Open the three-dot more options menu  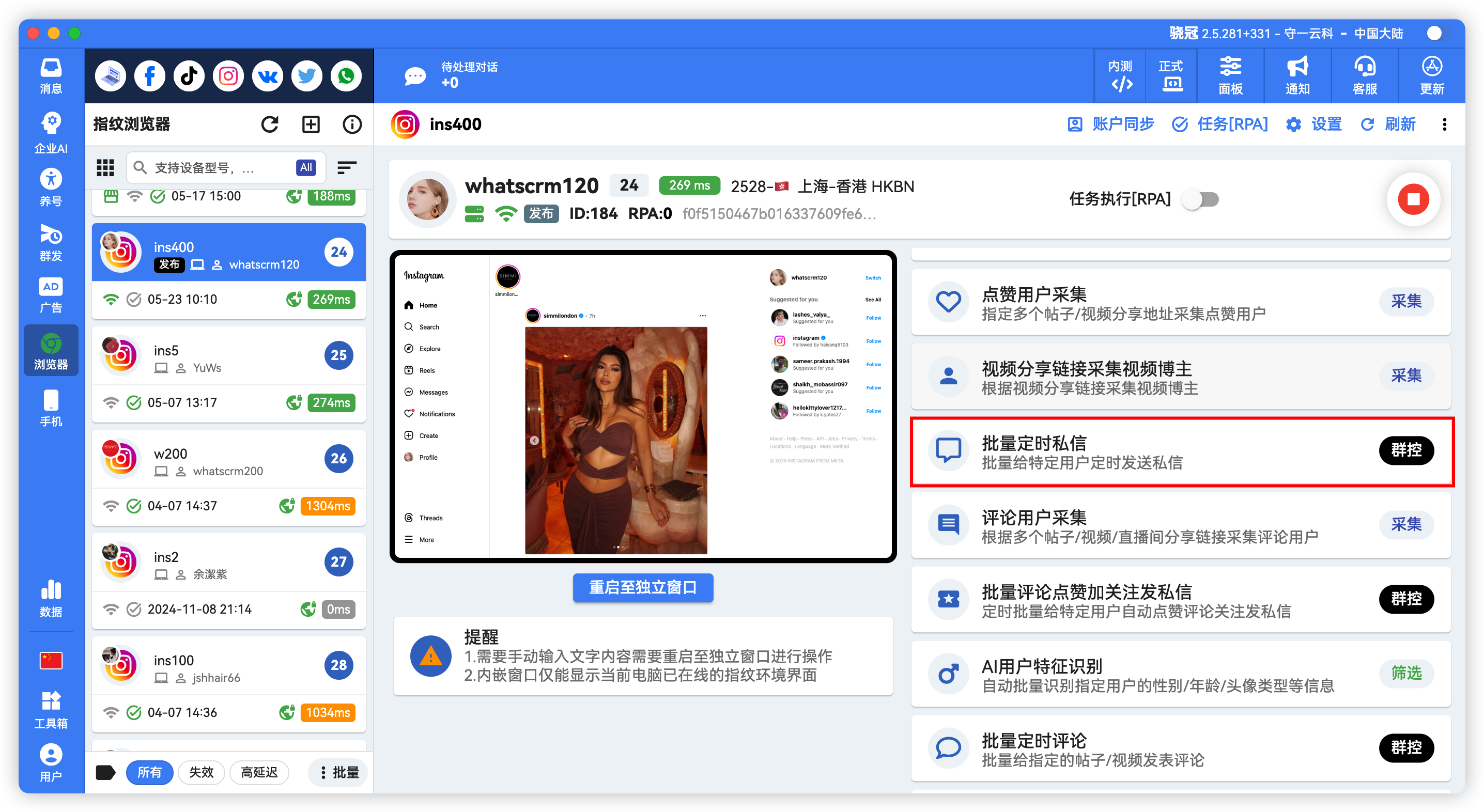pos(1445,124)
